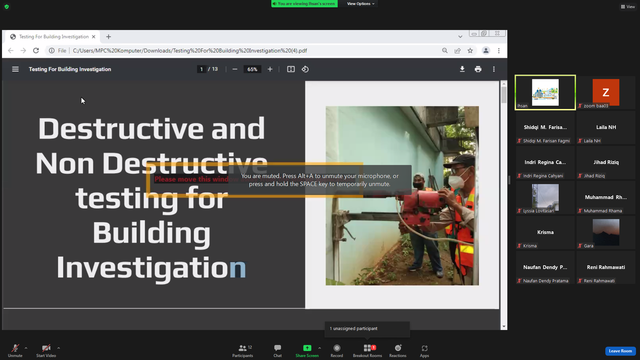Share this page from address bar
Image resolution: width=640 pixels, height=360 pixels.
(x=458, y=51)
